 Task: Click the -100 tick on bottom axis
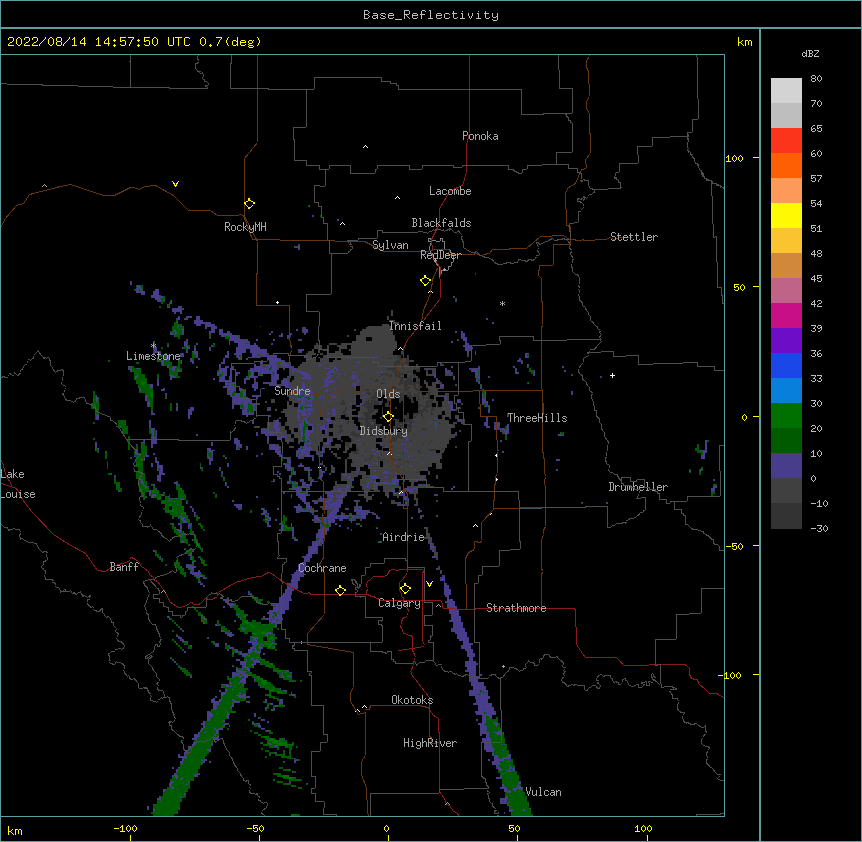coord(125,828)
